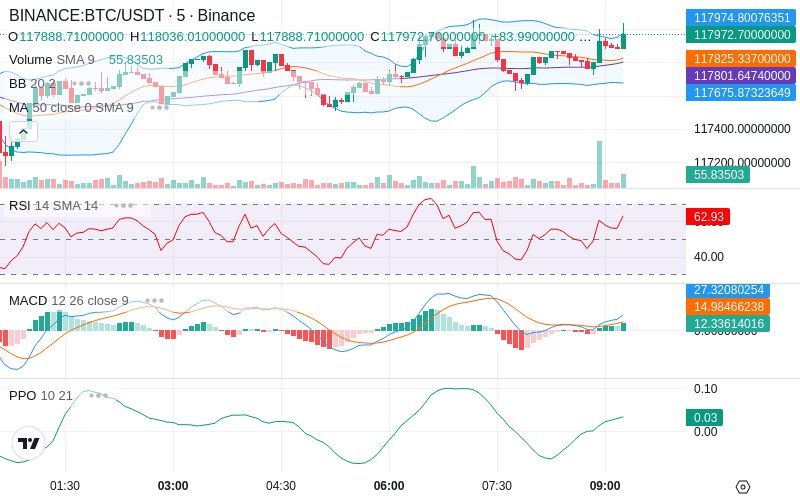Click the orange signal label 14.98466238
Screen dimensions: 800x500
(728, 307)
